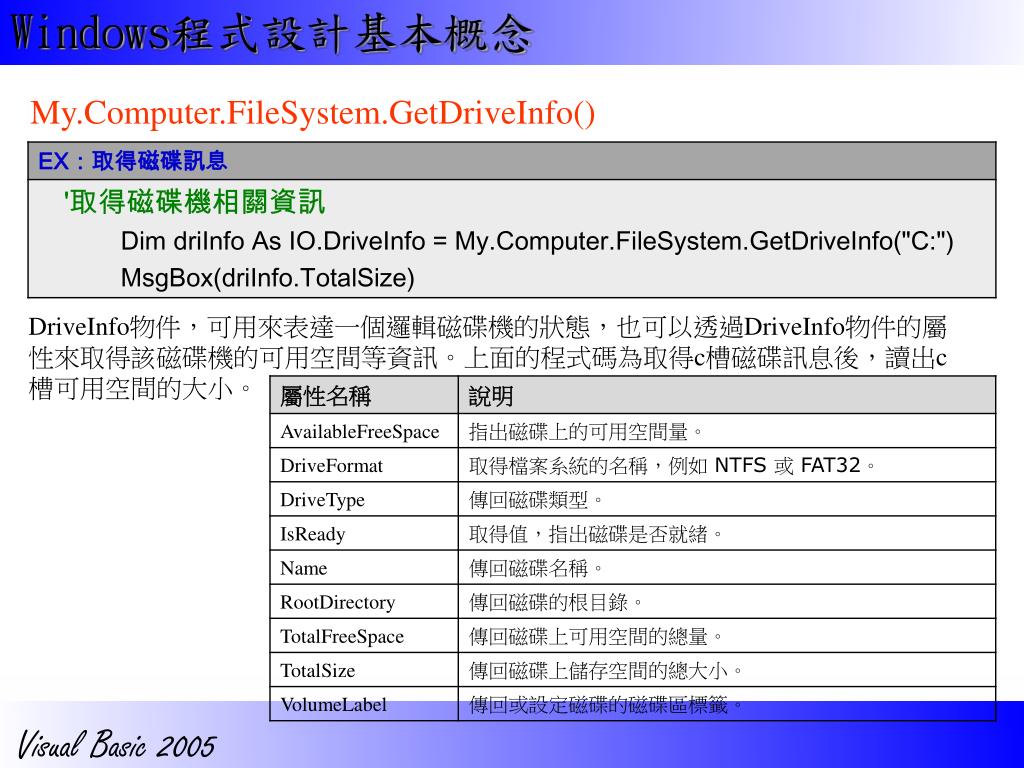Click the description '指出磁碟上的可用空間量。'
The height and width of the screenshot is (768, 1024).
pyautogui.click(x=586, y=432)
